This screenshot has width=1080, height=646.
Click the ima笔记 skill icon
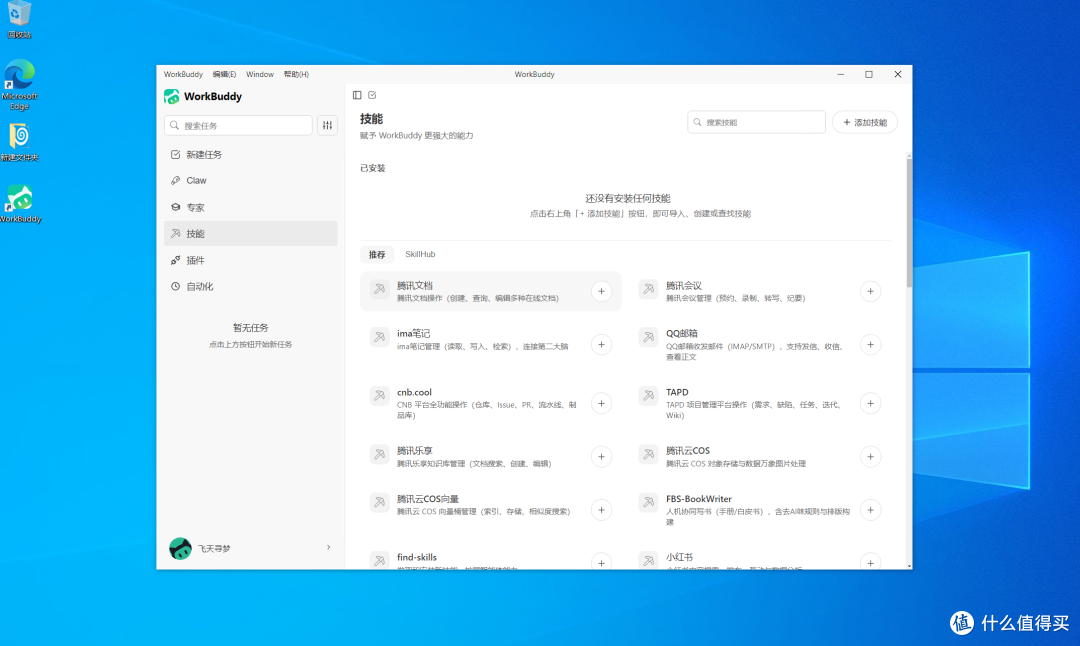pos(380,337)
